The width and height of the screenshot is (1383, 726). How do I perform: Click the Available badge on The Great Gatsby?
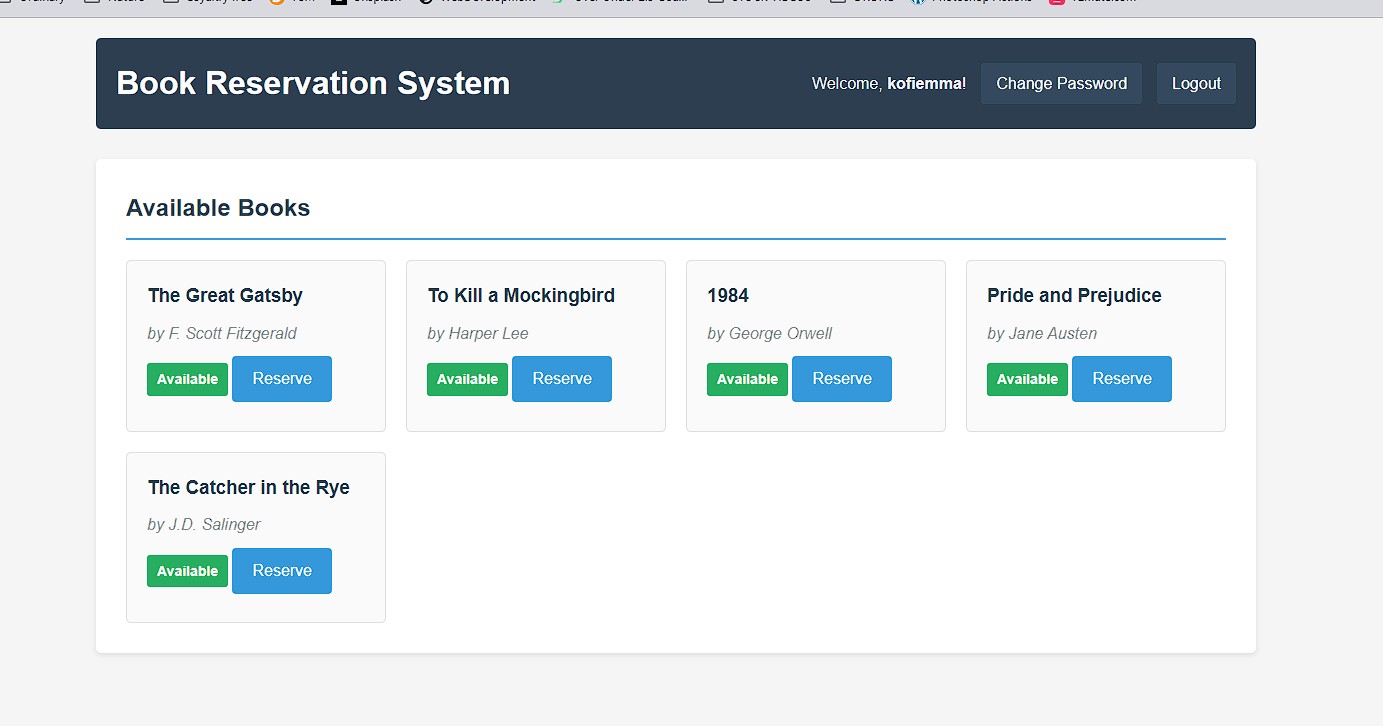pyautogui.click(x=187, y=379)
